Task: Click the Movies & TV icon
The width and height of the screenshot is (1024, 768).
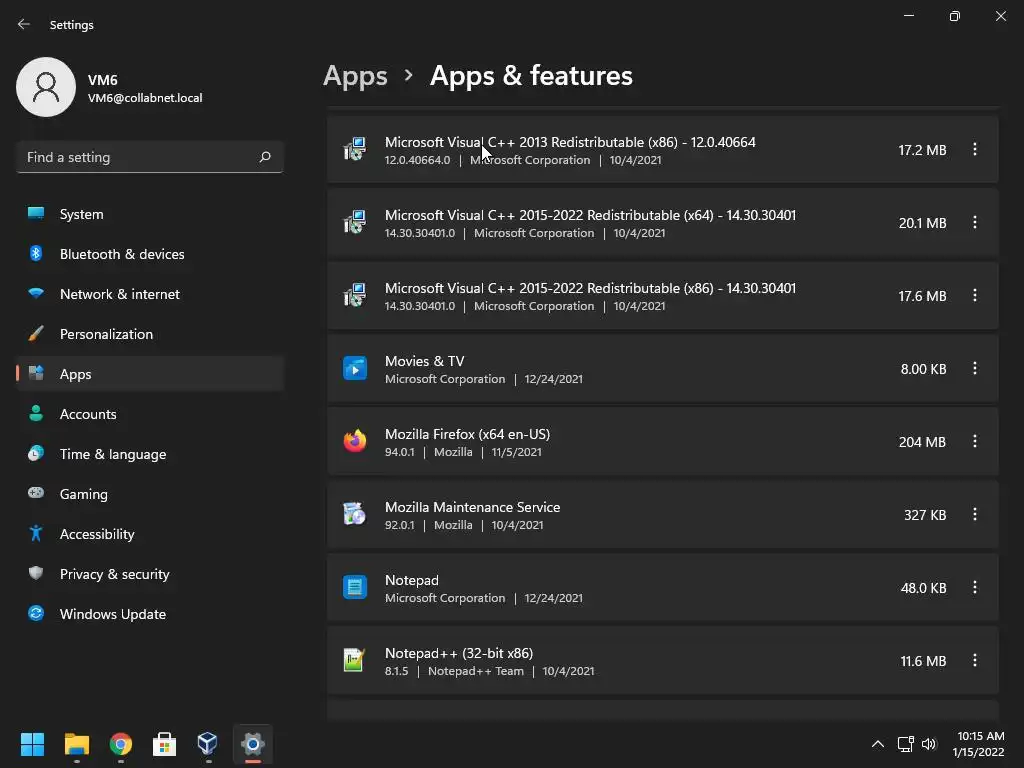Action: pyautogui.click(x=355, y=368)
